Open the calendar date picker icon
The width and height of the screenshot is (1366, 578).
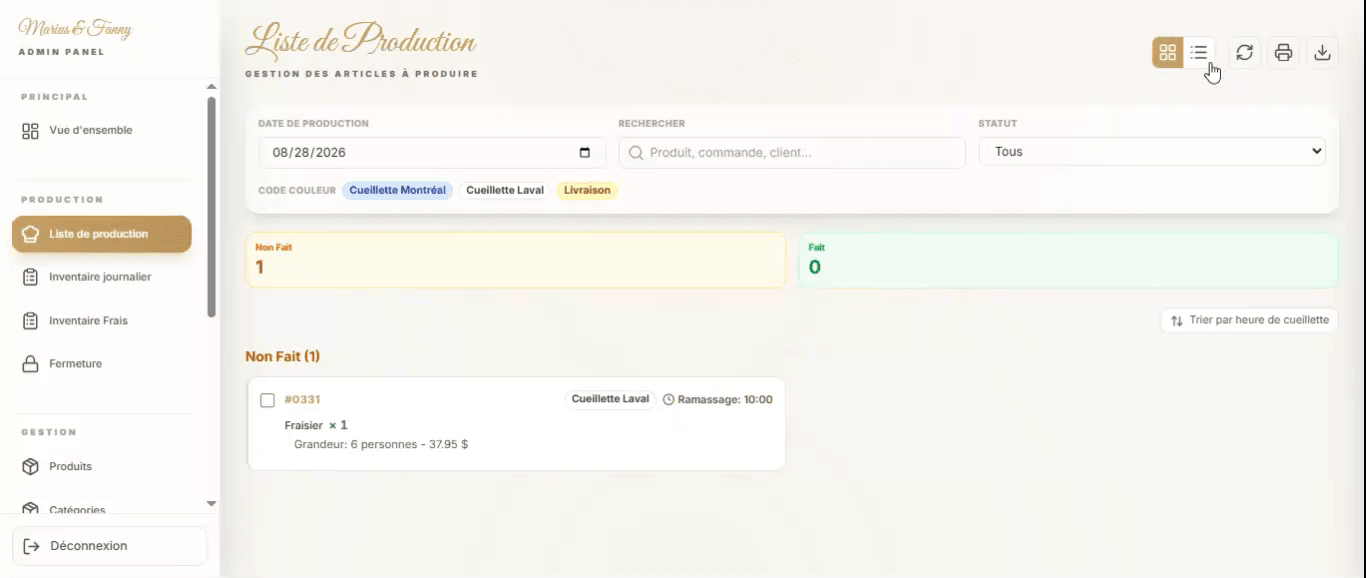tap(585, 153)
